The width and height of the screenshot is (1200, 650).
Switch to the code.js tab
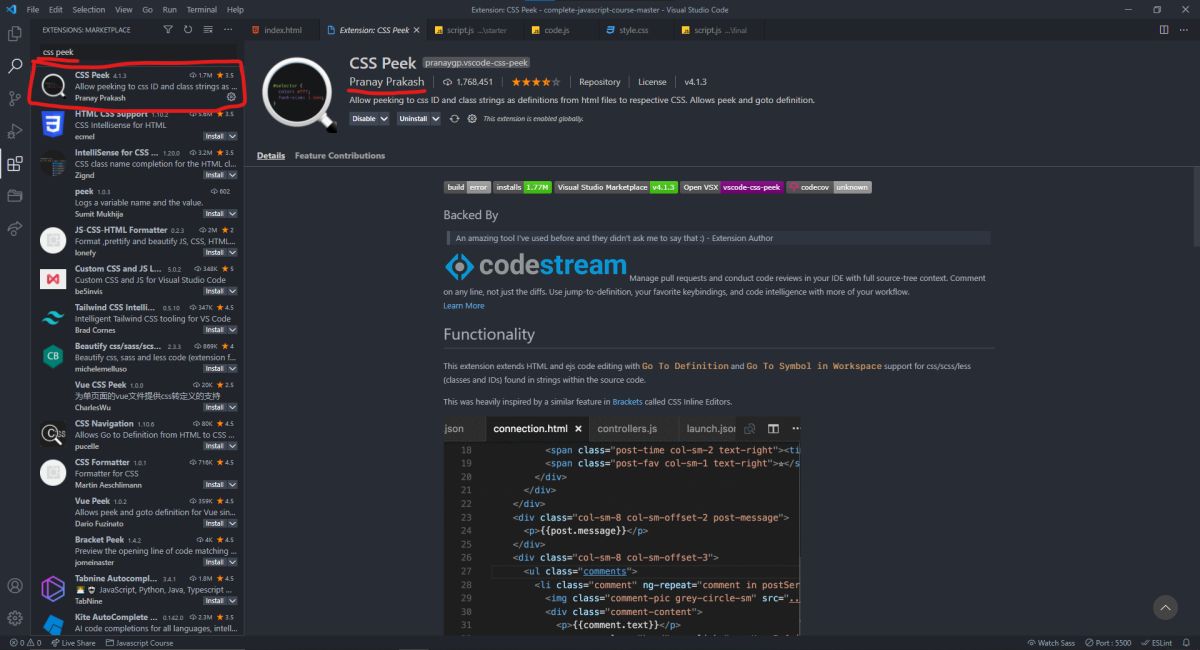click(x=556, y=30)
